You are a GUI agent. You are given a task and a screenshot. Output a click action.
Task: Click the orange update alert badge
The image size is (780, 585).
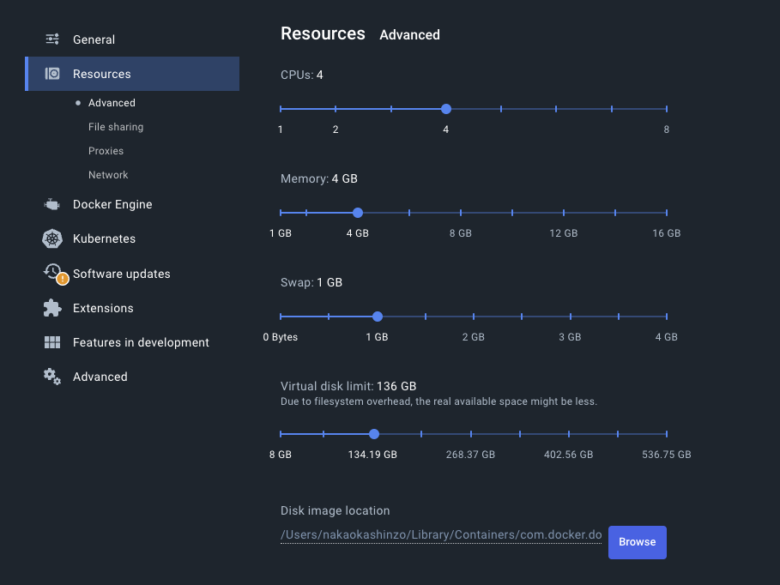tap(62, 279)
